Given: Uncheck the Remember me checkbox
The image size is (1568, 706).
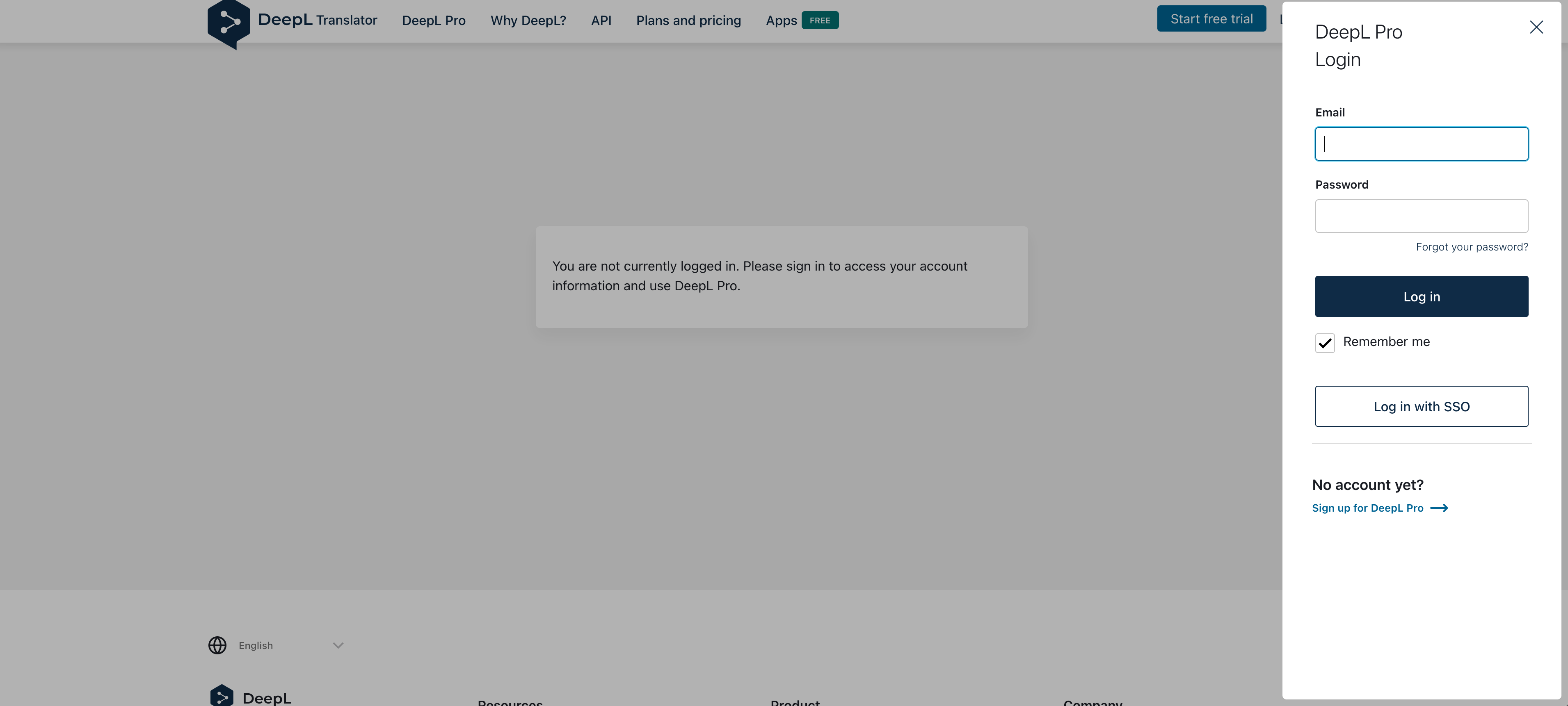Looking at the screenshot, I should point(1325,342).
